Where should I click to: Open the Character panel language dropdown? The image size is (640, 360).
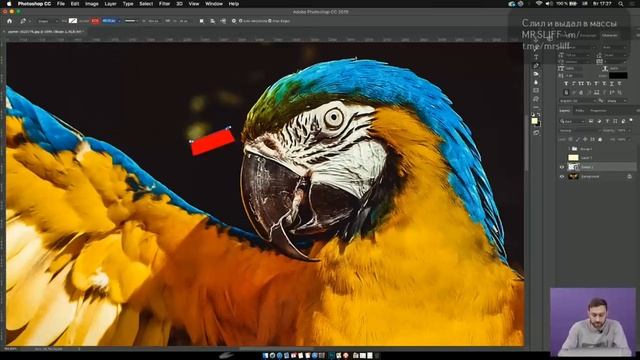[578, 101]
